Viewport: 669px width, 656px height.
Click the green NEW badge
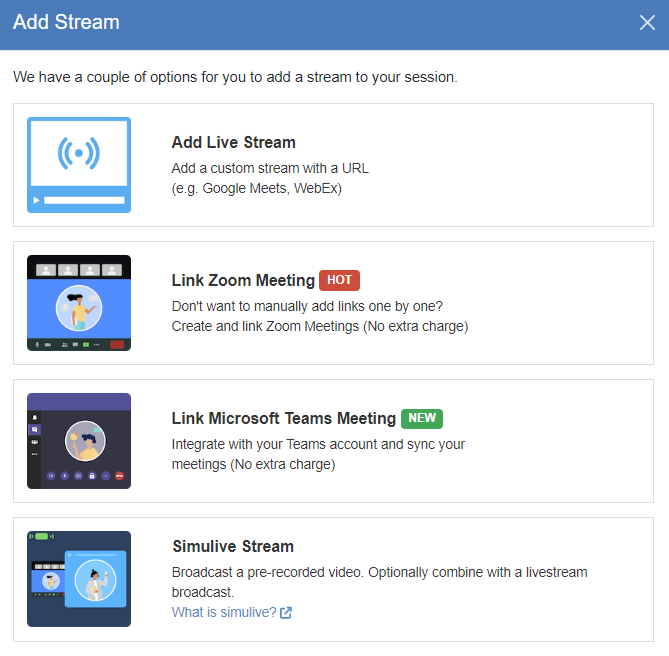(x=422, y=418)
